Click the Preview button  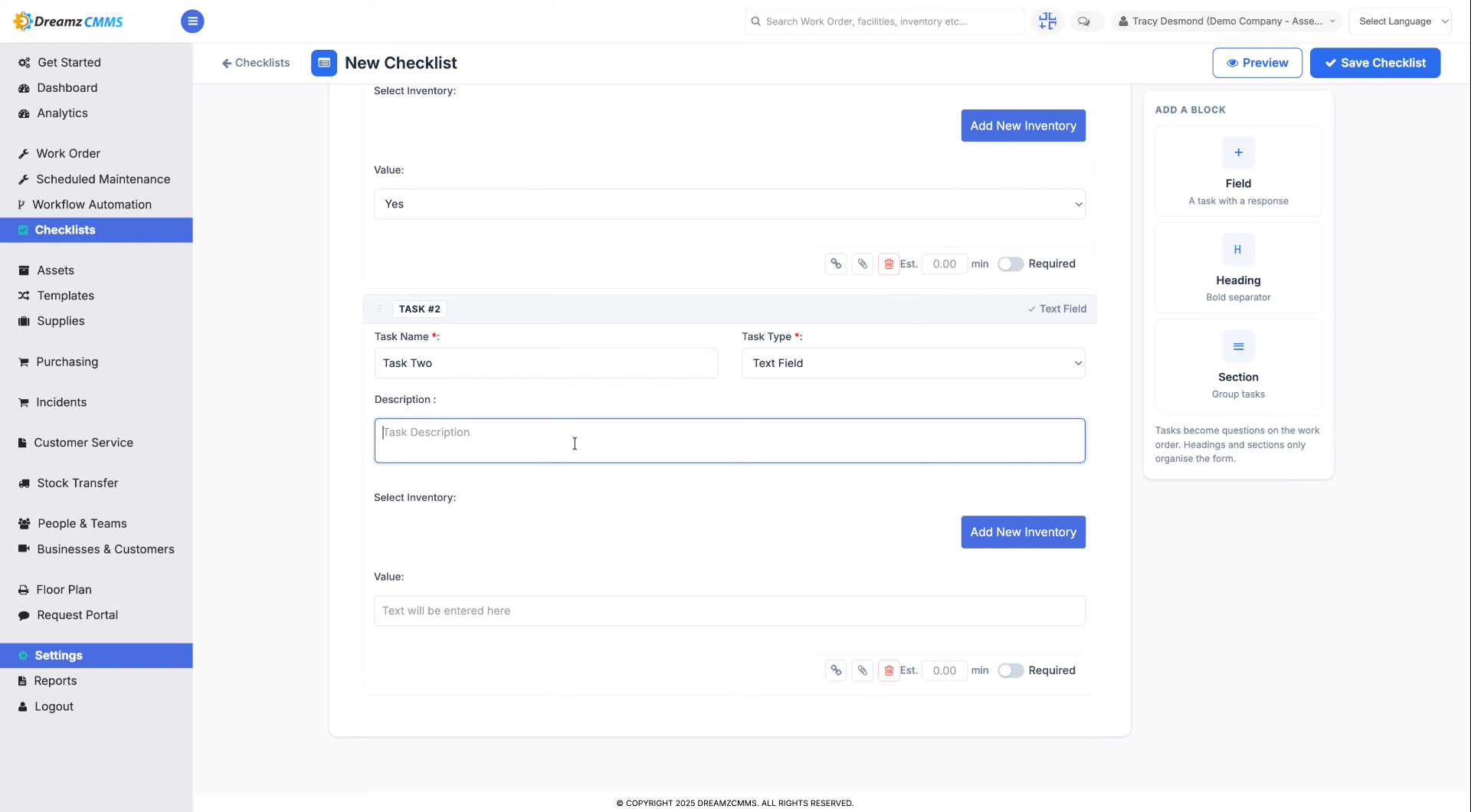pos(1256,63)
